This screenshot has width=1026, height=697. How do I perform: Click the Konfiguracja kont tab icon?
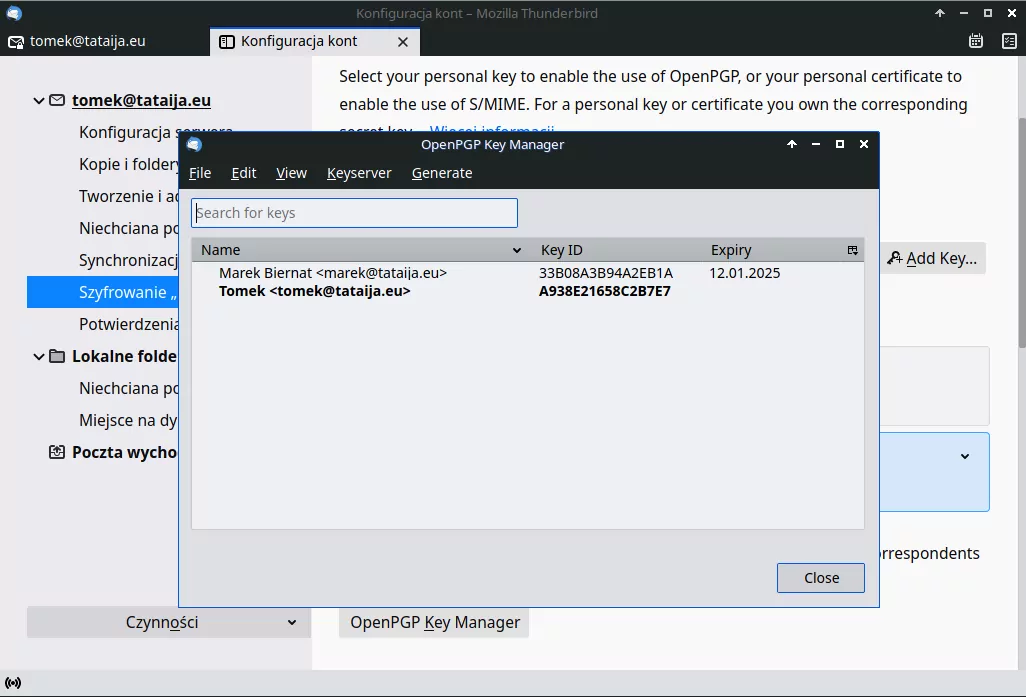point(226,42)
